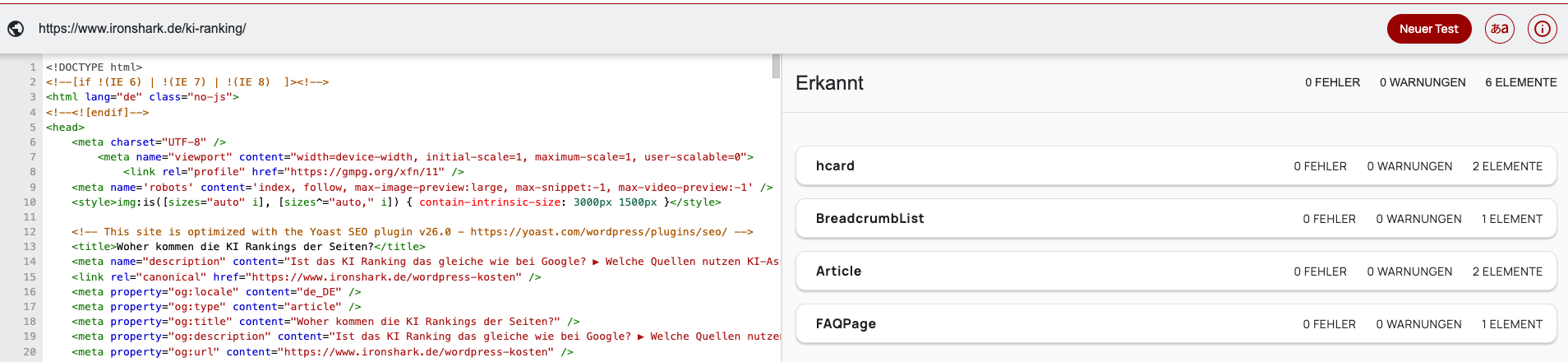
Task: Click the DOCTYPE html line
Action: (x=95, y=67)
